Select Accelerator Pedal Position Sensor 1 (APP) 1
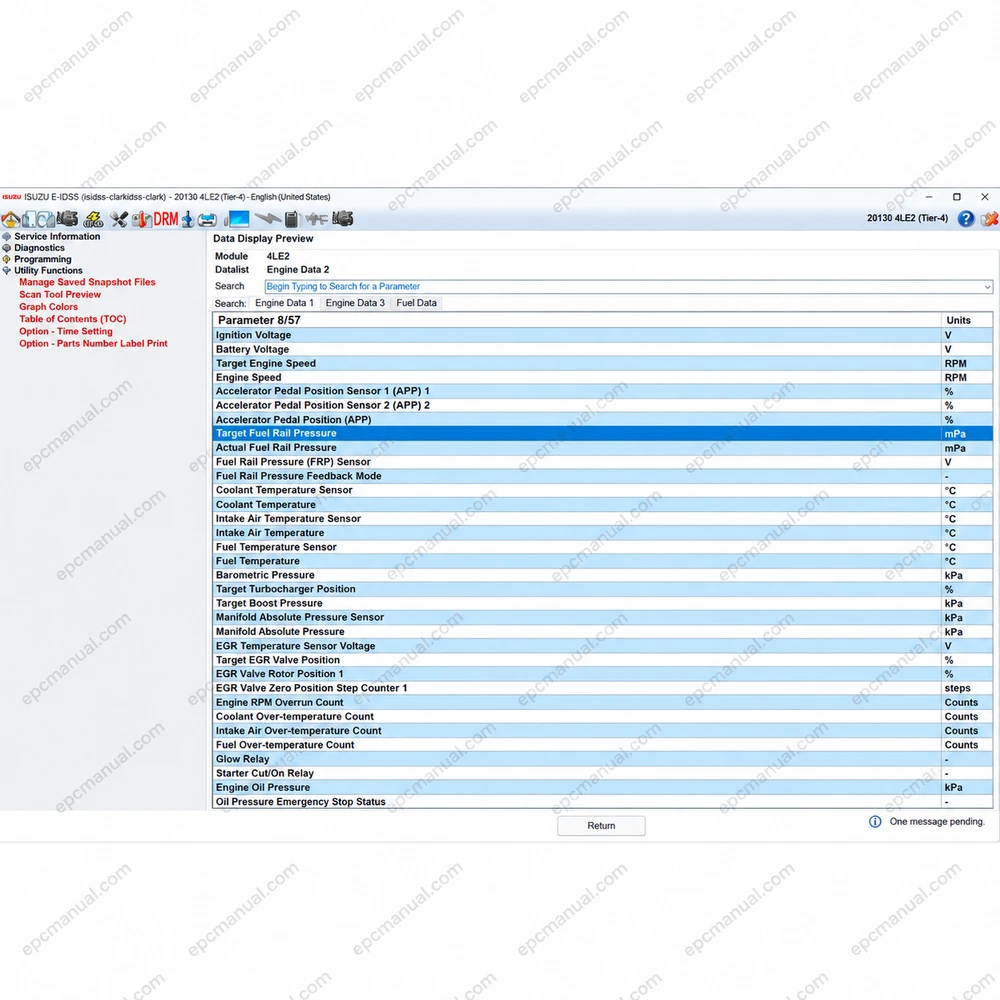 602,391
